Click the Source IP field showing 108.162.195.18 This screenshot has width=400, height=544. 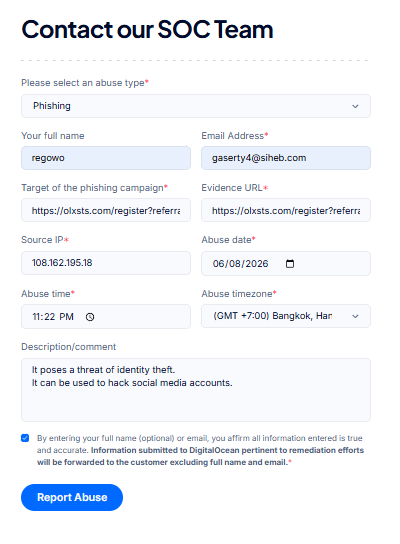[106, 263]
